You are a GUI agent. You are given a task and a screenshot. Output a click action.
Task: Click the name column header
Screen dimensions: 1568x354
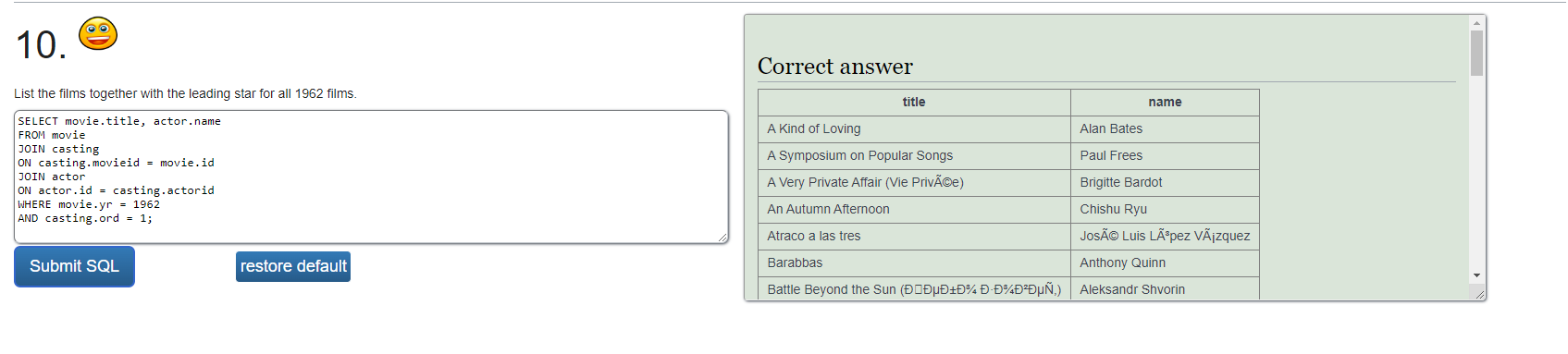pyautogui.click(x=1165, y=103)
